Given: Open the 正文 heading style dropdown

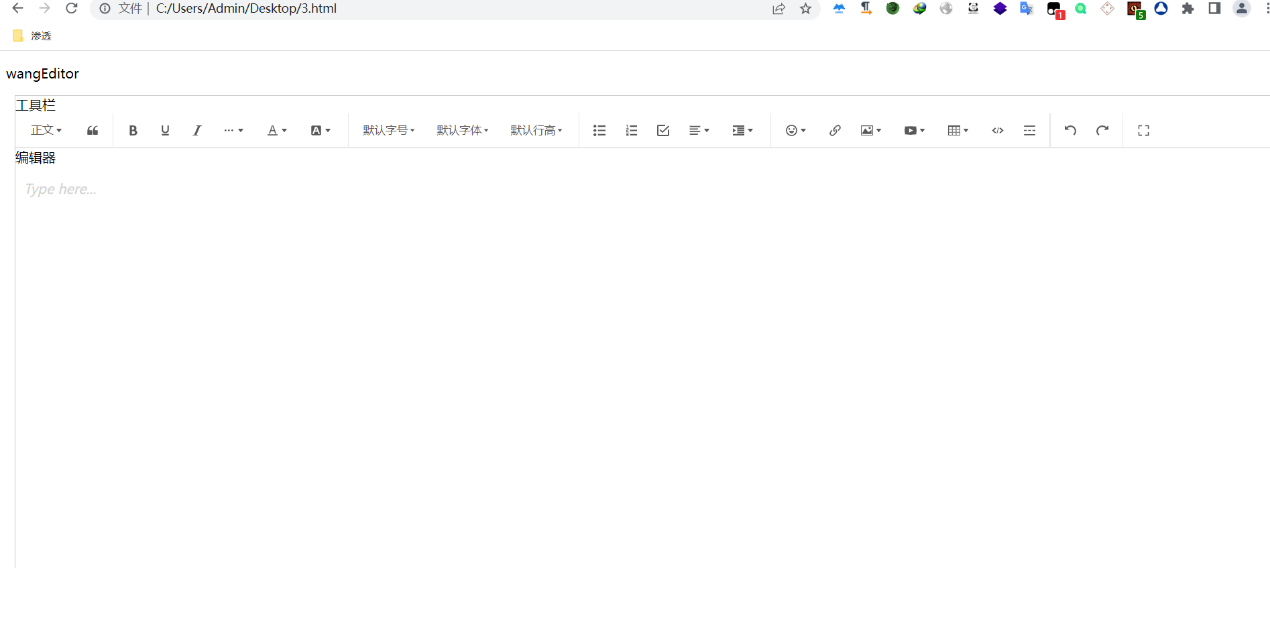Looking at the screenshot, I should point(46,131).
